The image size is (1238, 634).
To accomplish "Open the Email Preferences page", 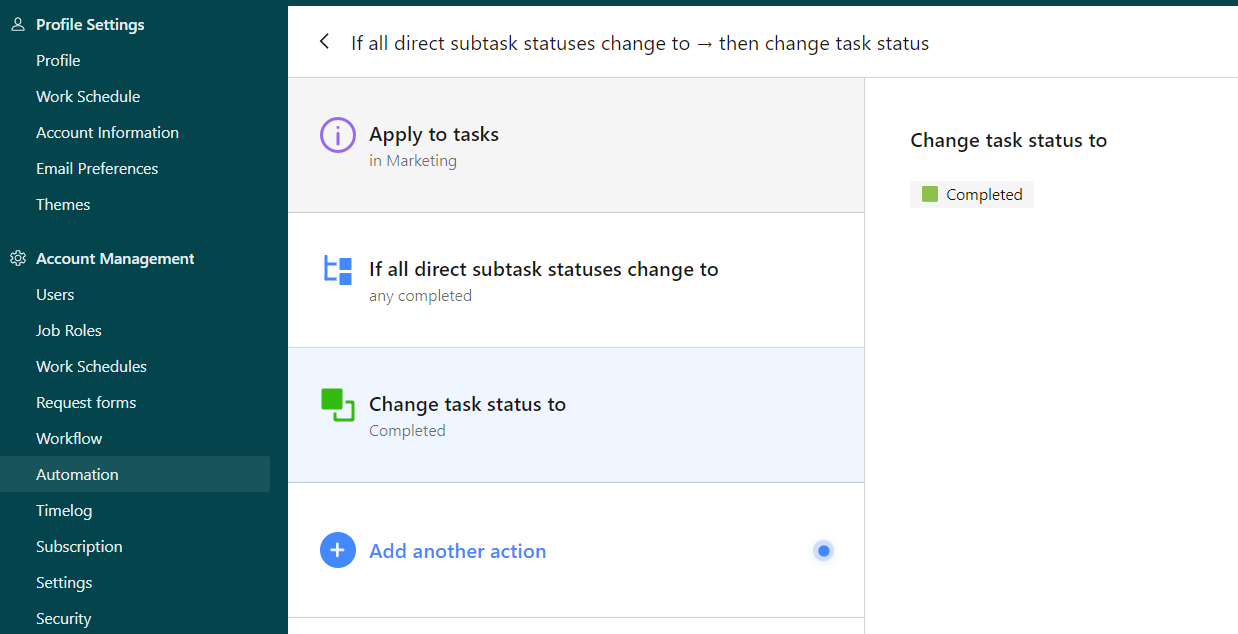I will click(97, 168).
